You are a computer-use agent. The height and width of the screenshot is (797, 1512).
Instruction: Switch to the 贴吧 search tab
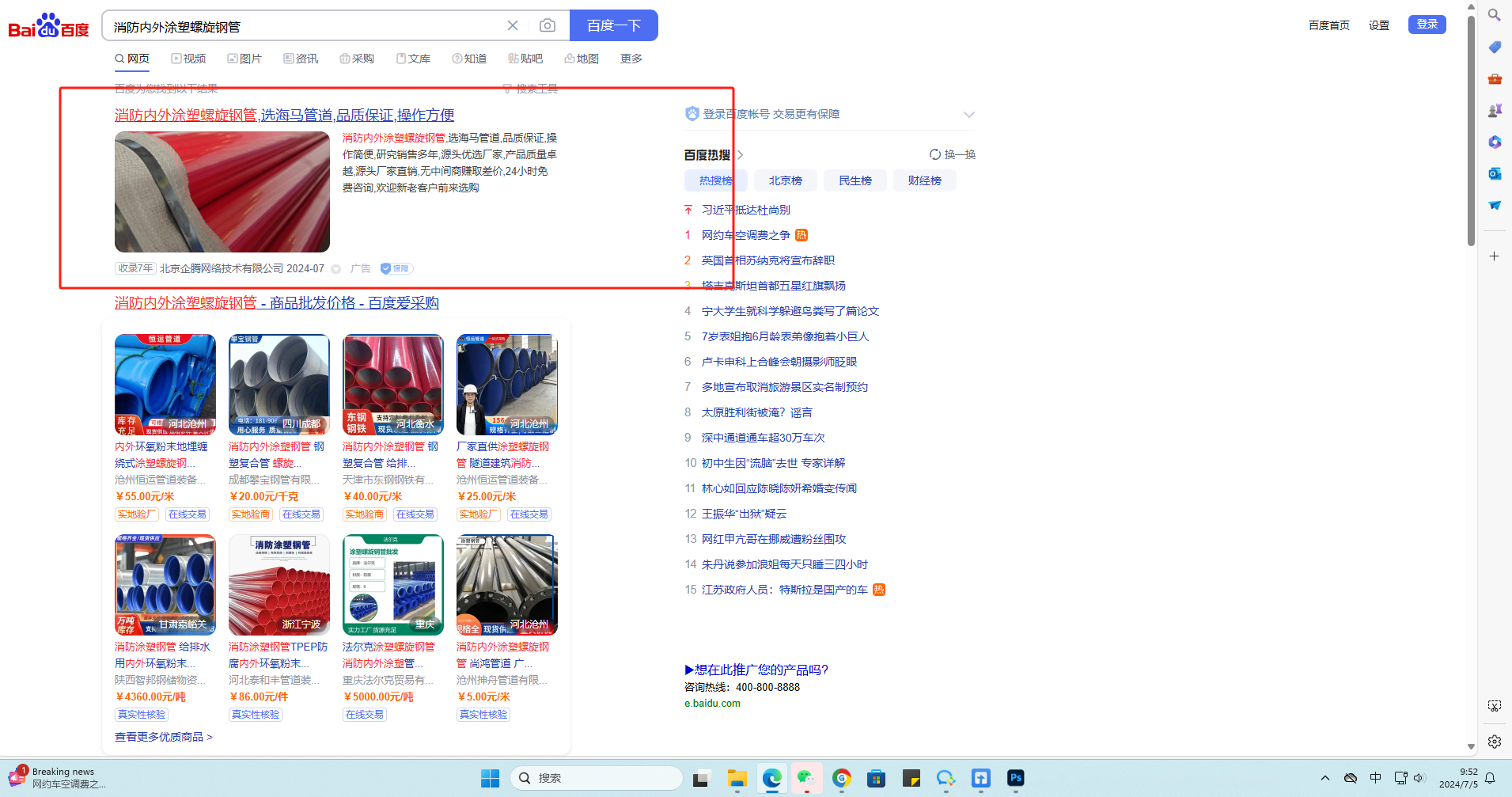tap(525, 59)
